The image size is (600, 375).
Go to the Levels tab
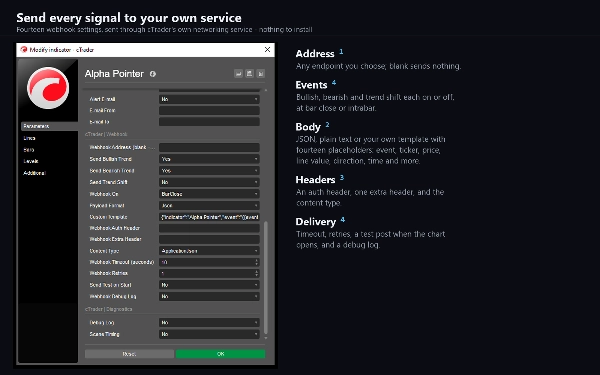[x=31, y=161]
